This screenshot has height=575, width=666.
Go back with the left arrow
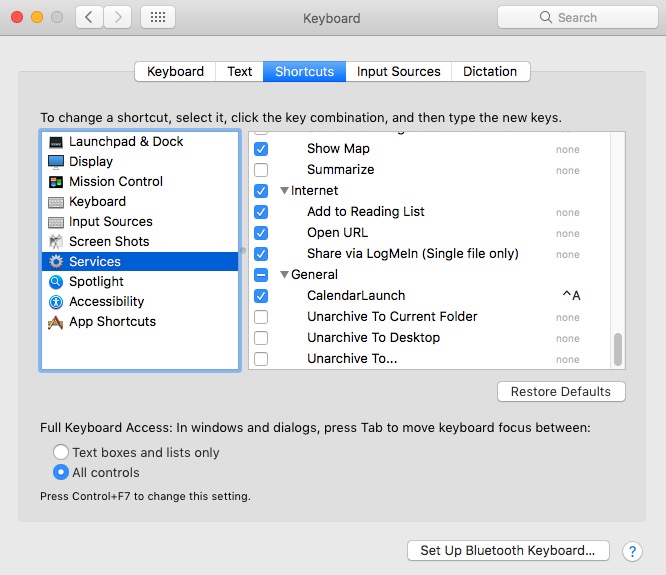pyautogui.click(x=89, y=17)
